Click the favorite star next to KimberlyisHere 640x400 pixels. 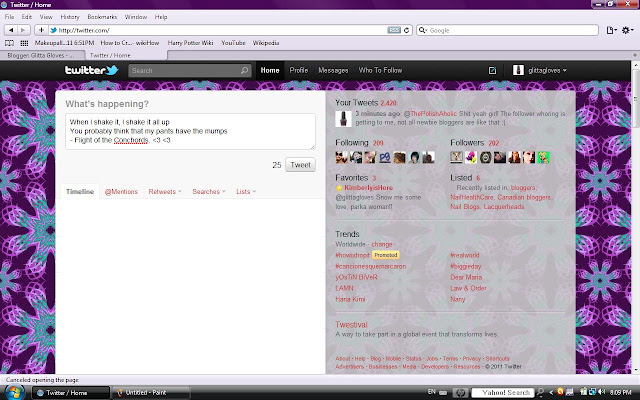tap(339, 188)
